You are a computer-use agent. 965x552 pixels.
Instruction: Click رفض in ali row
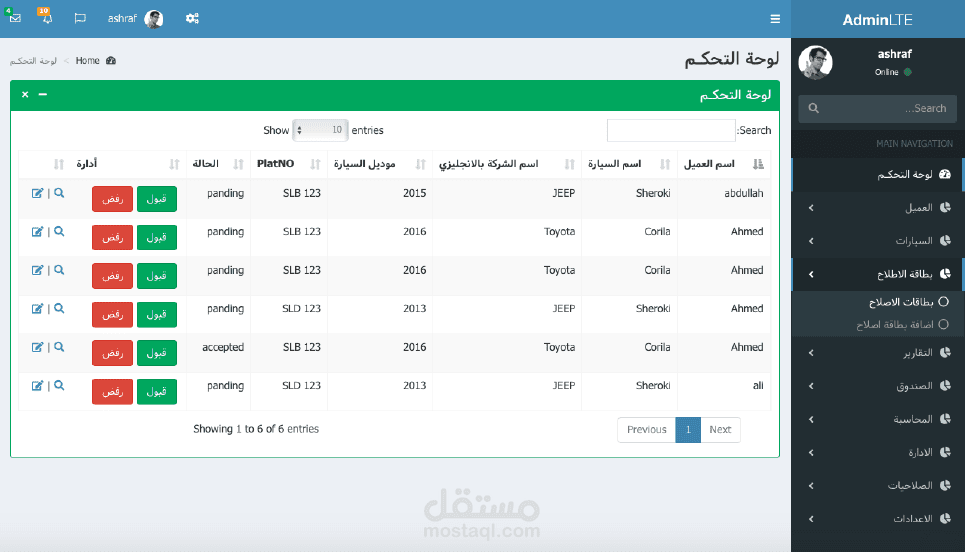(113, 391)
